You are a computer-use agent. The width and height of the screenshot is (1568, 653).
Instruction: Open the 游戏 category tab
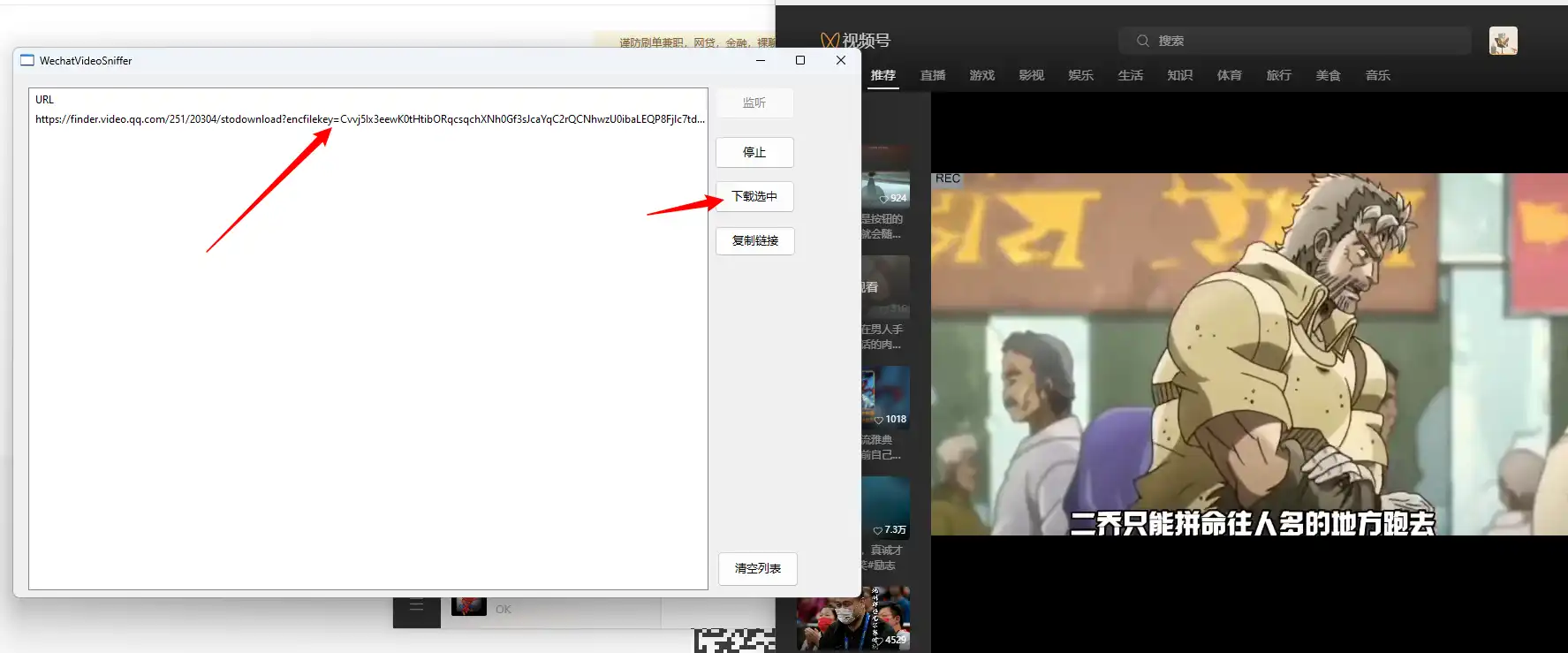pos(981,76)
